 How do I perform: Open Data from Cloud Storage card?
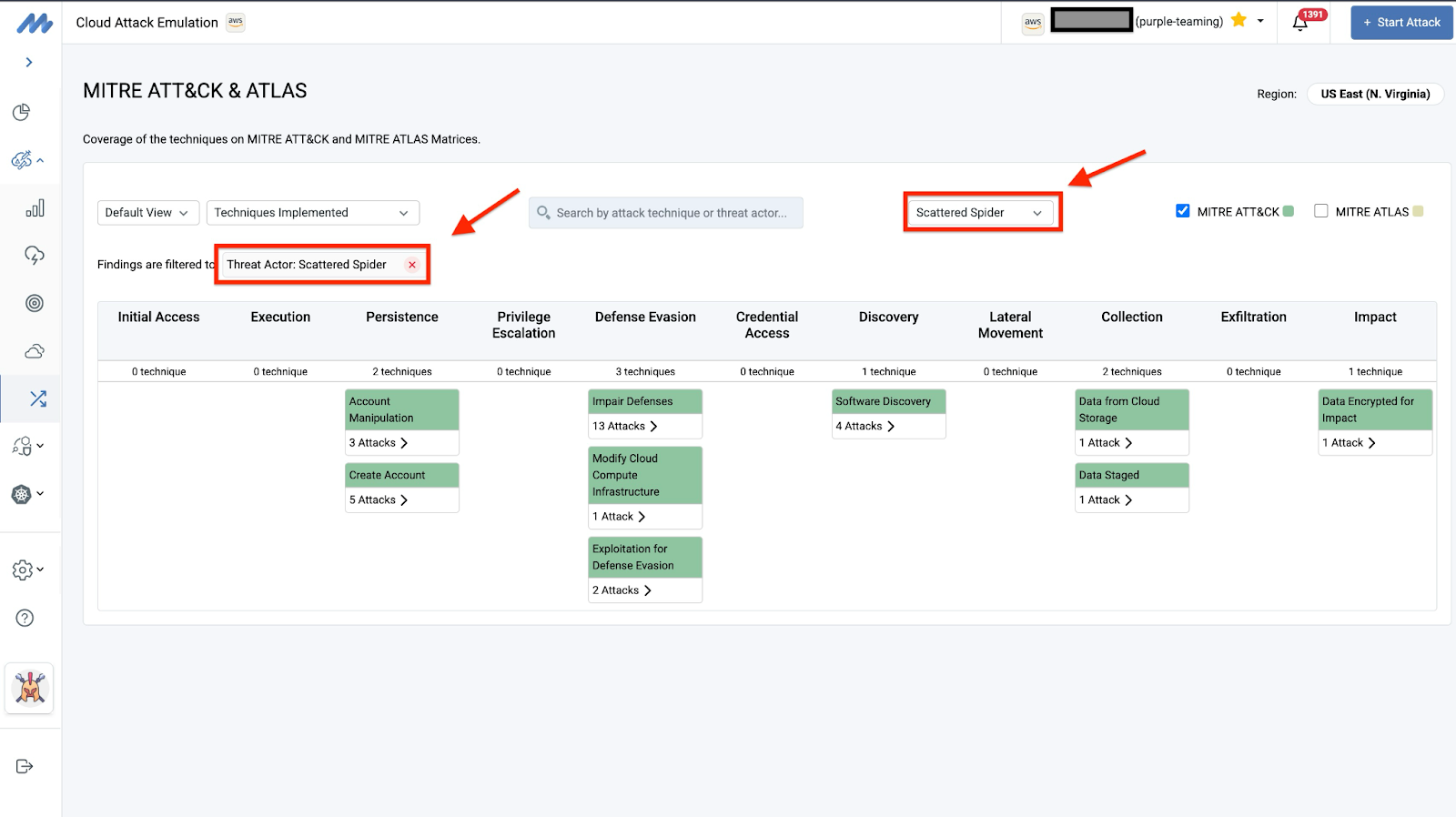tap(1132, 409)
